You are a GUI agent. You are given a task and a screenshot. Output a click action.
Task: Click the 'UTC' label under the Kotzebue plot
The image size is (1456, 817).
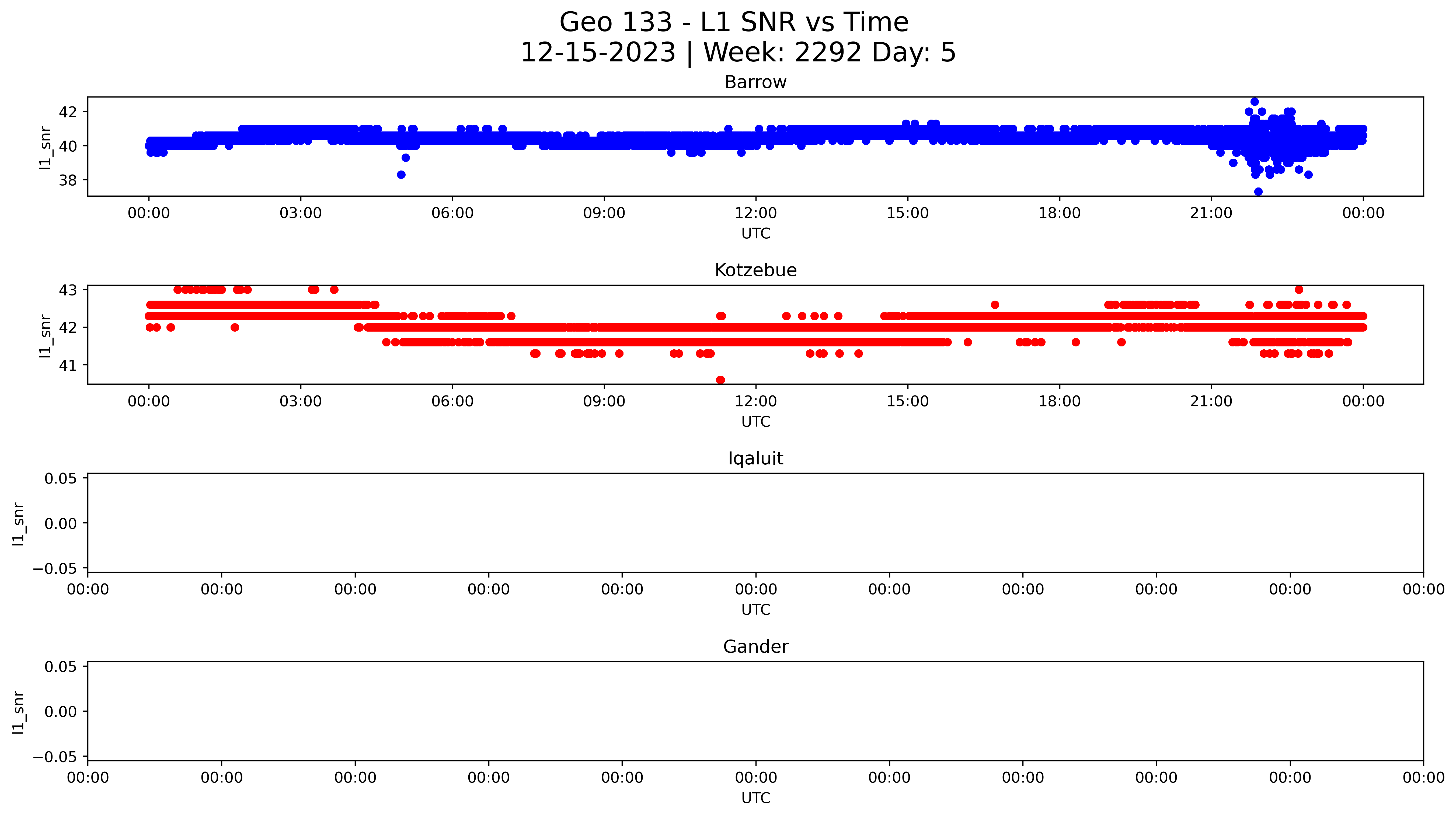(756, 422)
